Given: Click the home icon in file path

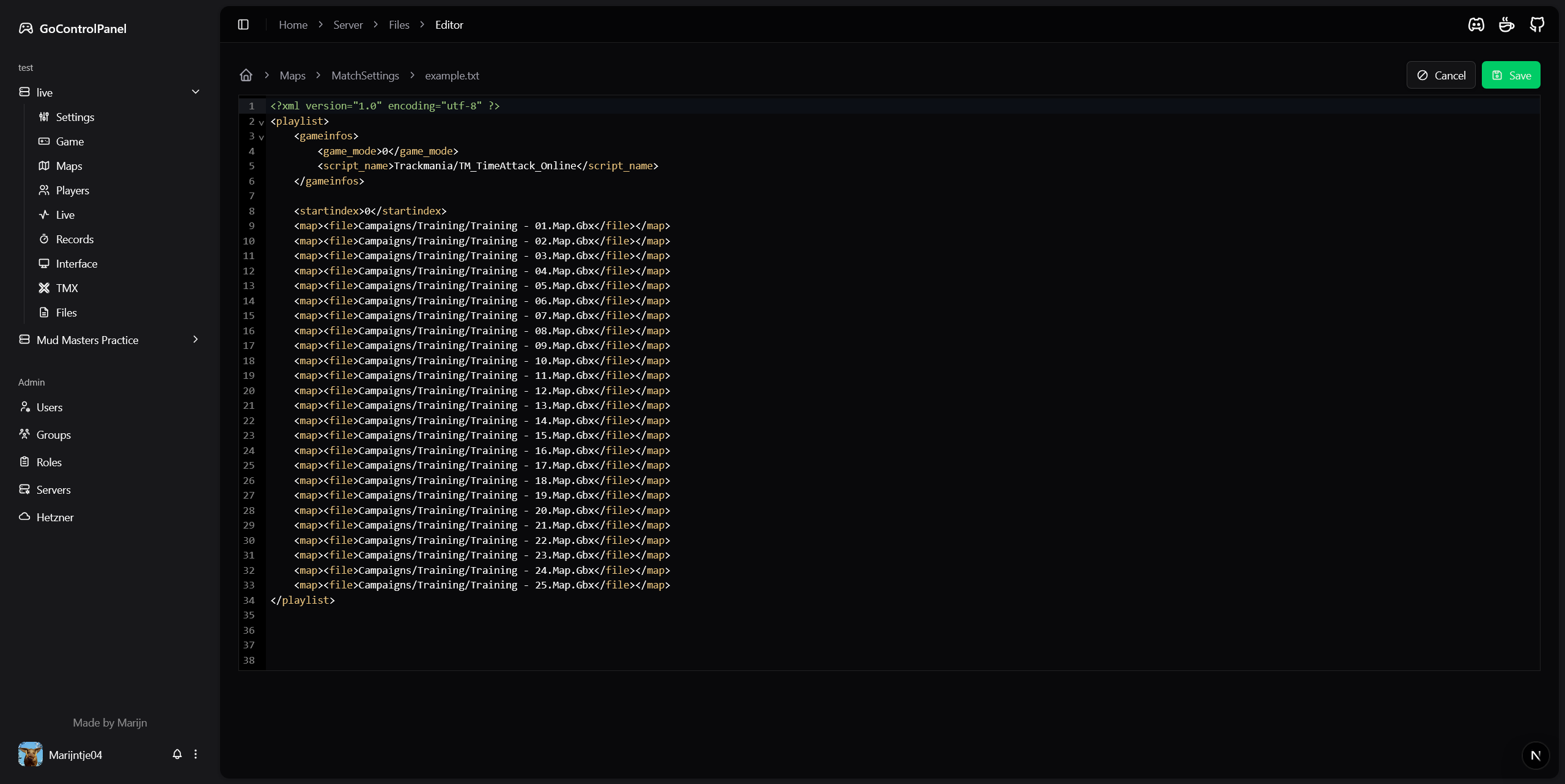Looking at the screenshot, I should 246,75.
